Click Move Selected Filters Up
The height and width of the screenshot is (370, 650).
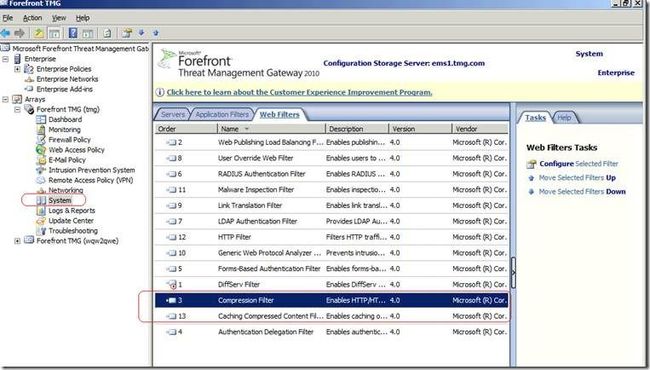click(x=577, y=178)
